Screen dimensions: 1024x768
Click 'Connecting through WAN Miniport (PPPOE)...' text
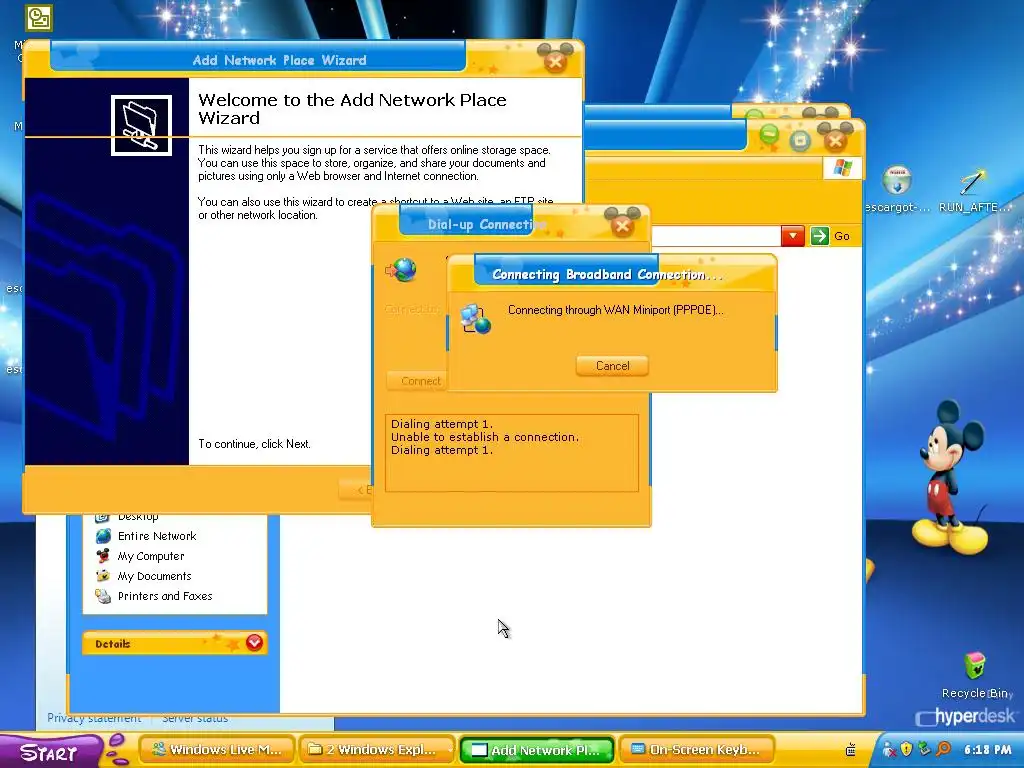[x=615, y=310]
